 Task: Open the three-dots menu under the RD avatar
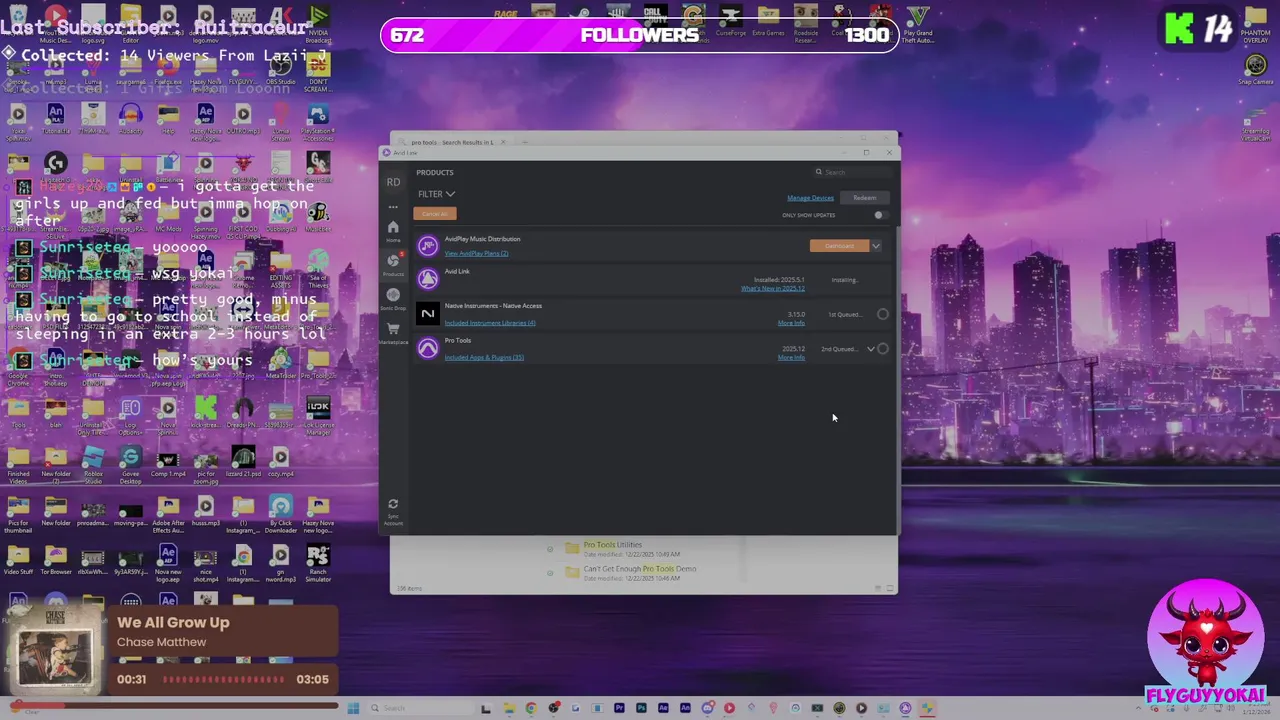click(393, 207)
